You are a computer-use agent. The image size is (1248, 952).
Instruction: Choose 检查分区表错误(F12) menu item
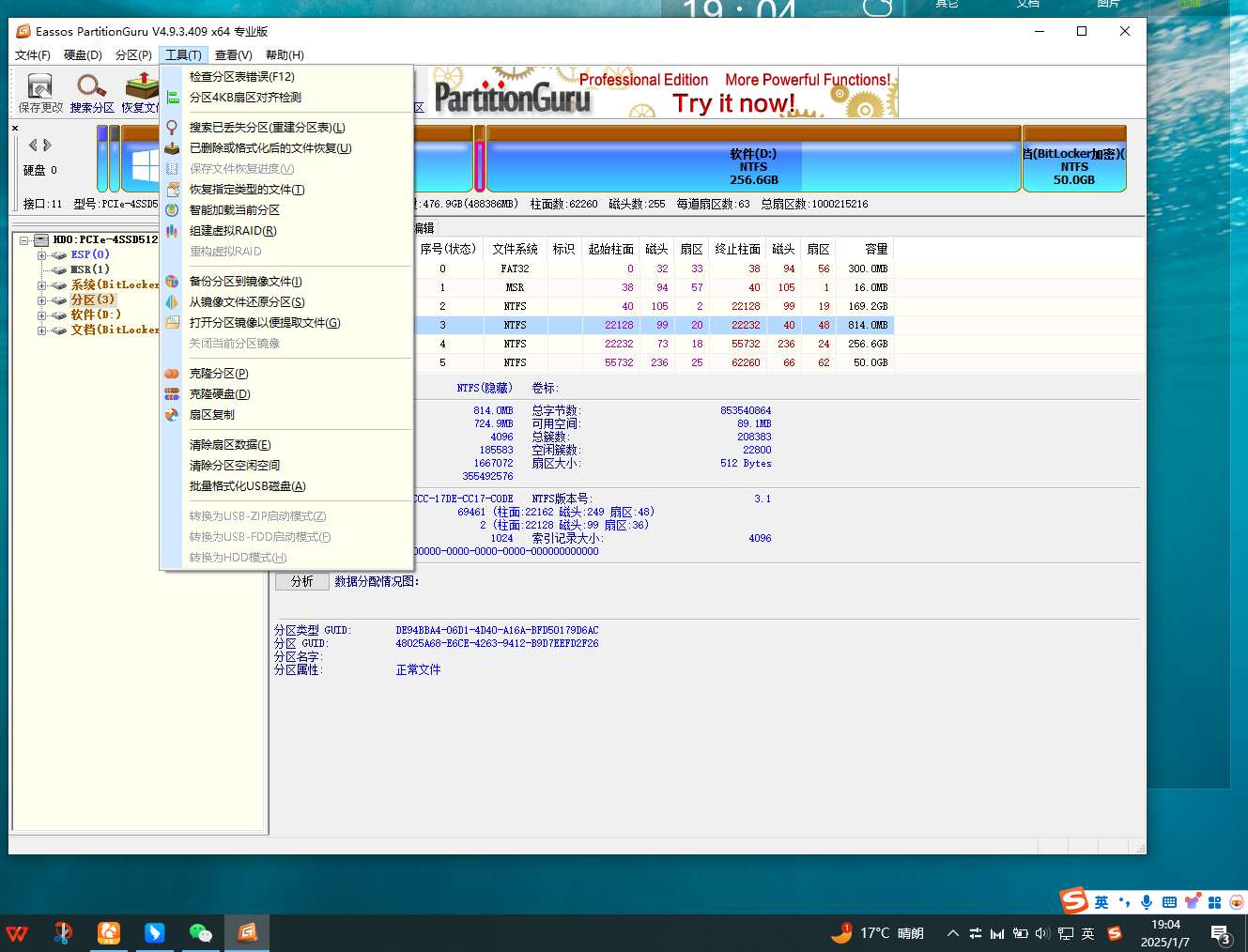point(287,77)
